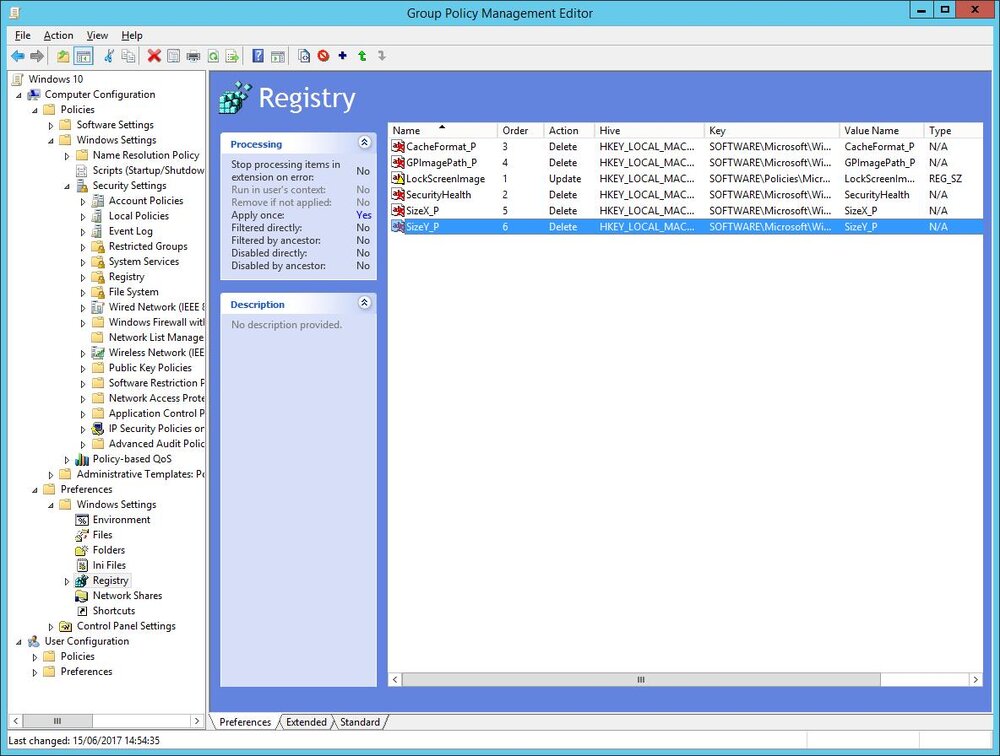Select Registry under Preferences Windows Settings

pyautogui.click(x=110, y=581)
